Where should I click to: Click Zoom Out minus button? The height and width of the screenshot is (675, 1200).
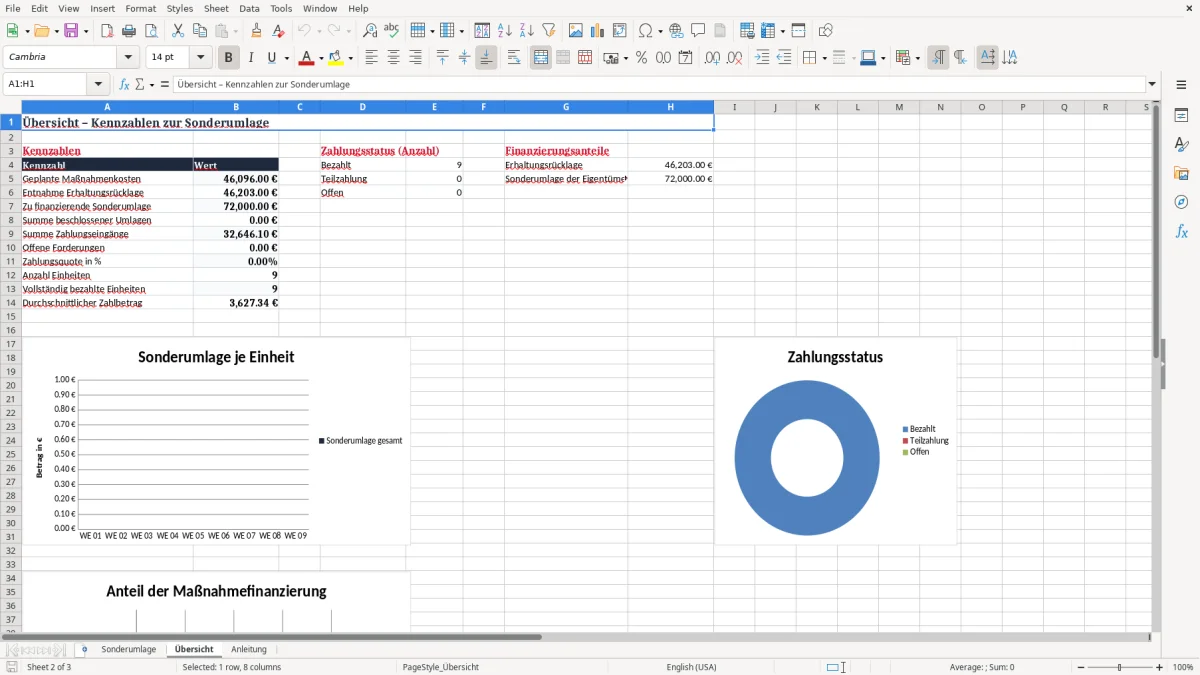[1081, 667]
